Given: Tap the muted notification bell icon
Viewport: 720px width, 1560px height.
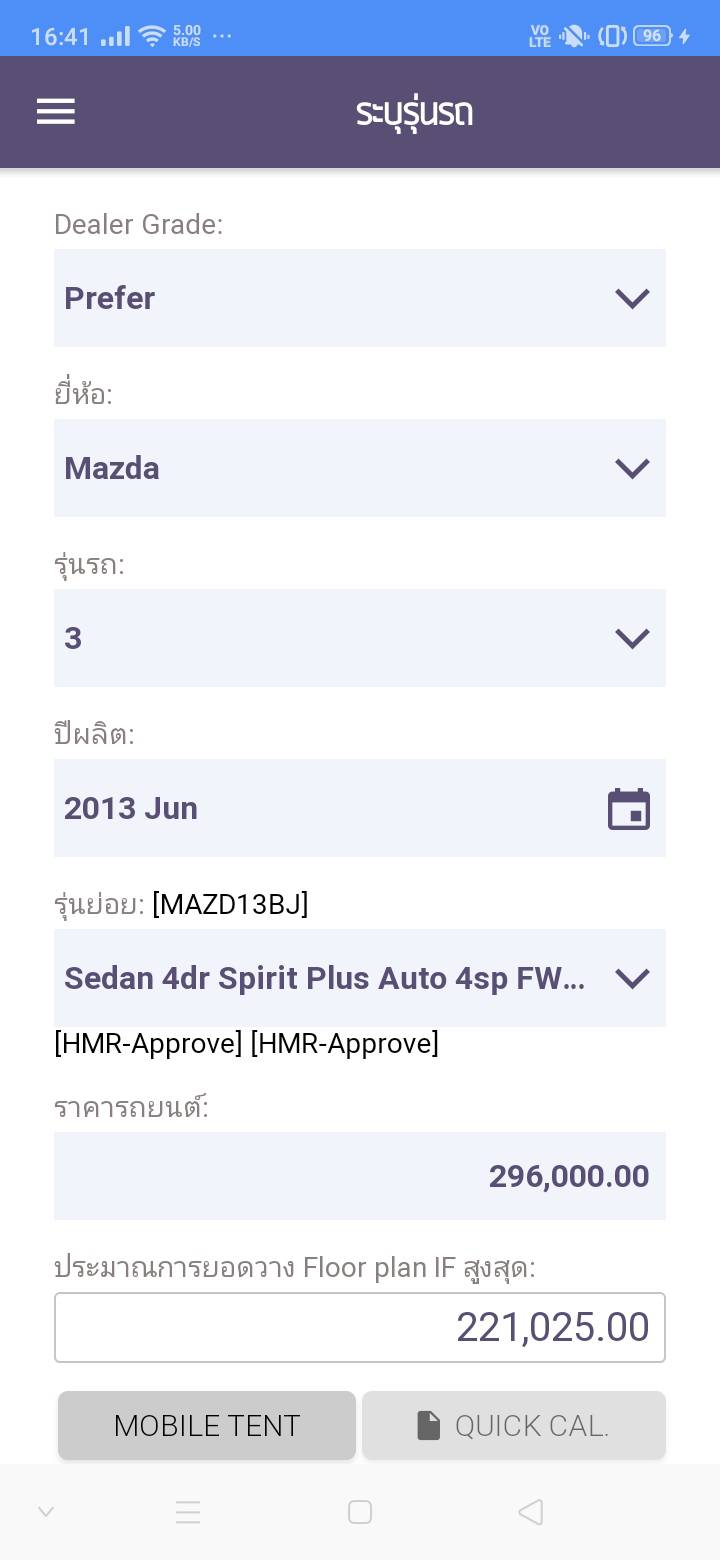Looking at the screenshot, I should [x=574, y=37].
